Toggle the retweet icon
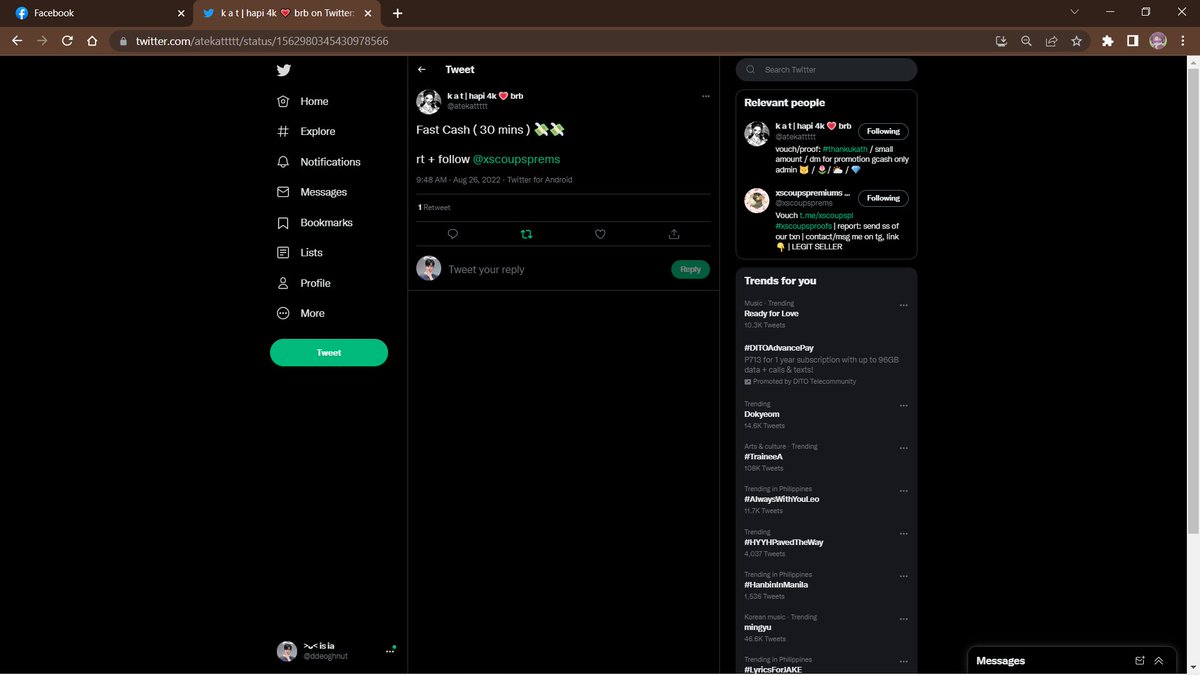 pyautogui.click(x=527, y=234)
